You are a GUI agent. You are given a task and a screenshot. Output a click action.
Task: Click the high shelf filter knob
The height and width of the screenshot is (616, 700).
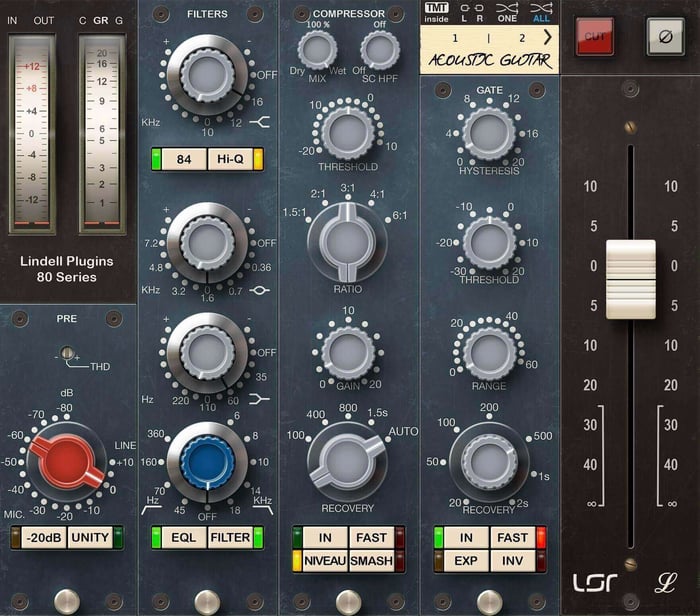pyautogui.click(x=207, y=75)
